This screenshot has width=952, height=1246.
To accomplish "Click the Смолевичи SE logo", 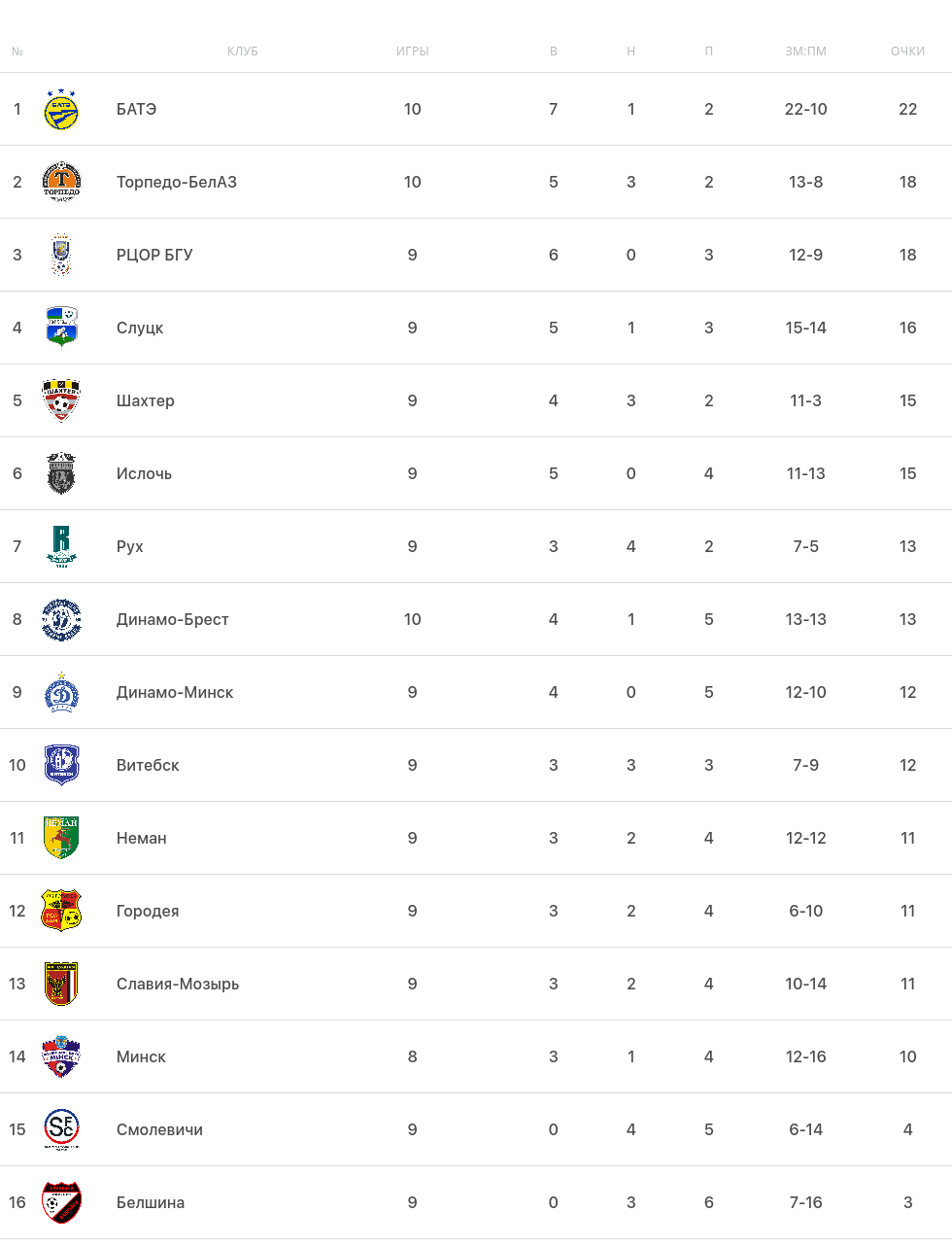I will [61, 1129].
